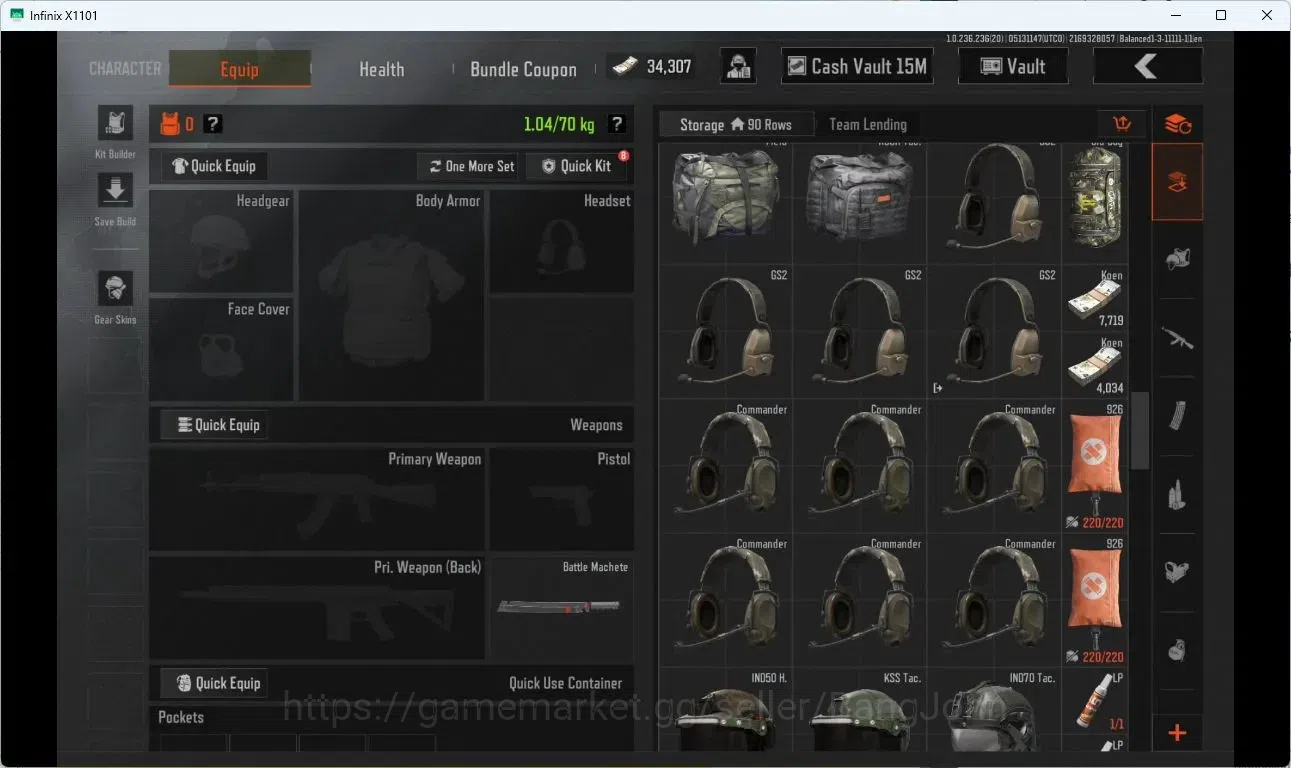
Task: Select the empty Headset slot
Action: point(561,240)
